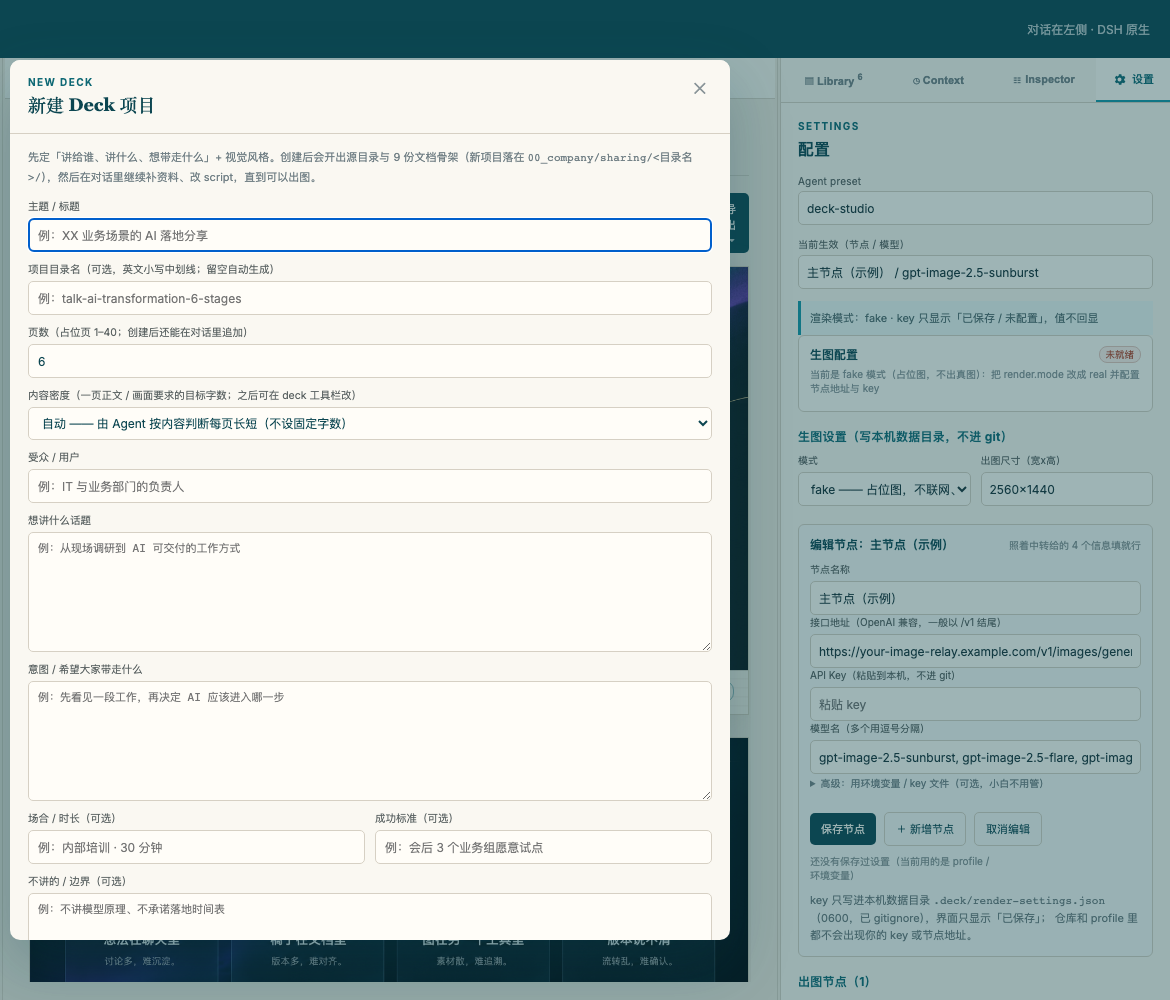Expand the 高级 environment variable section
The height and width of the screenshot is (1000, 1170).
(926, 784)
